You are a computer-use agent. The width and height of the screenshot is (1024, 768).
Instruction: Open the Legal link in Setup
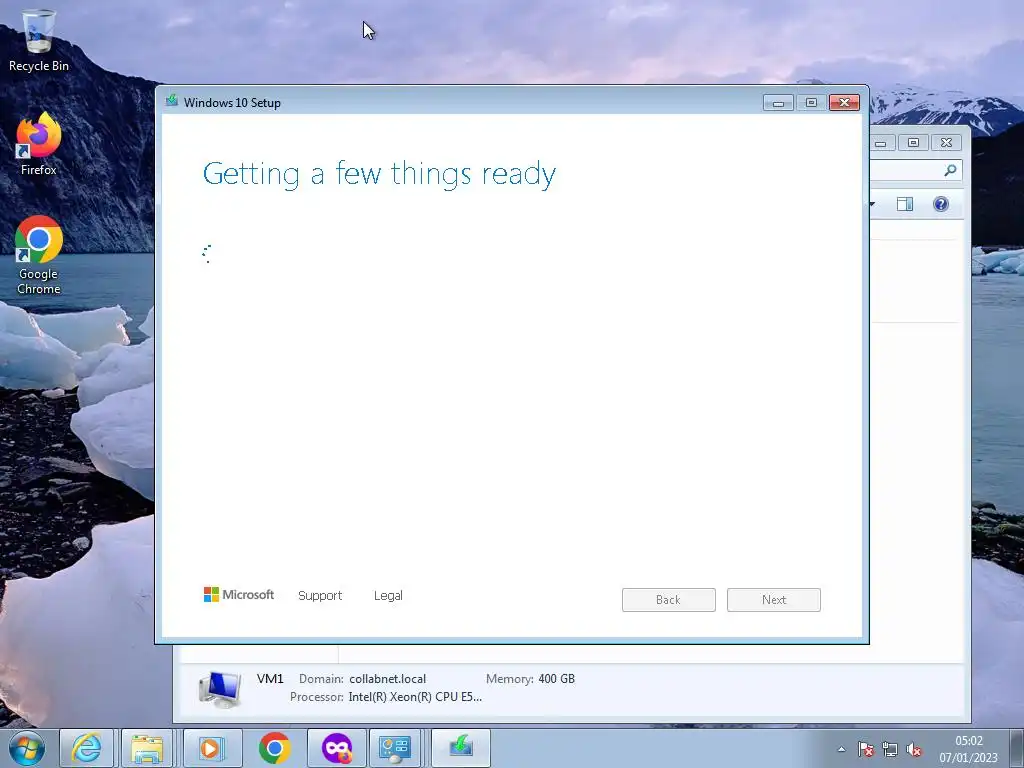(x=388, y=596)
